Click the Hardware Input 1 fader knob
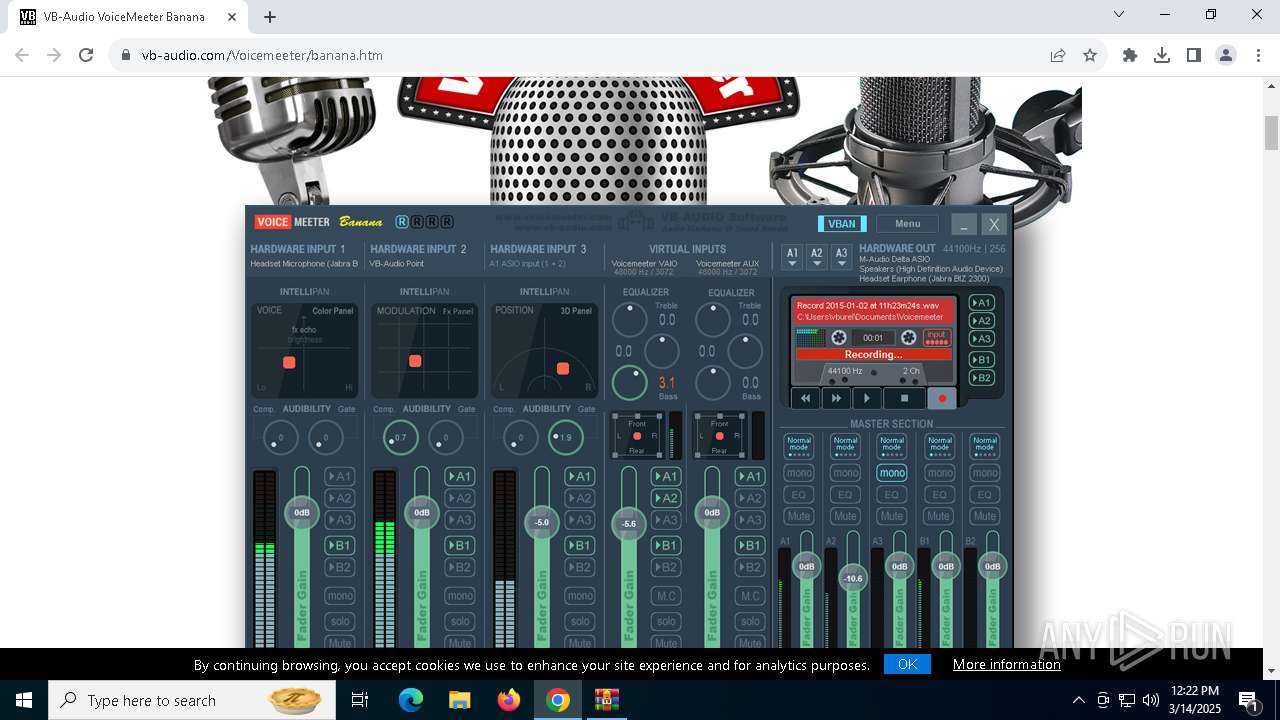The height and width of the screenshot is (720, 1280). click(302, 512)
